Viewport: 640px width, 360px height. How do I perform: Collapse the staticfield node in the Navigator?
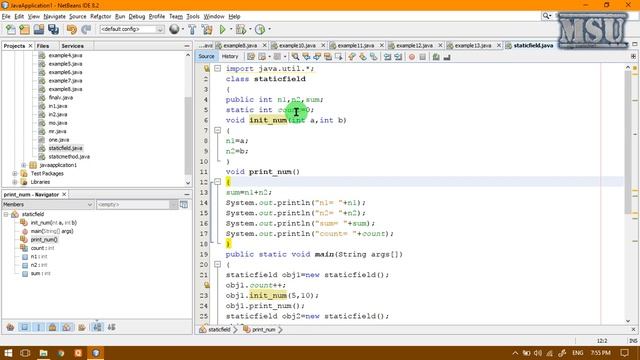[6, 214]
